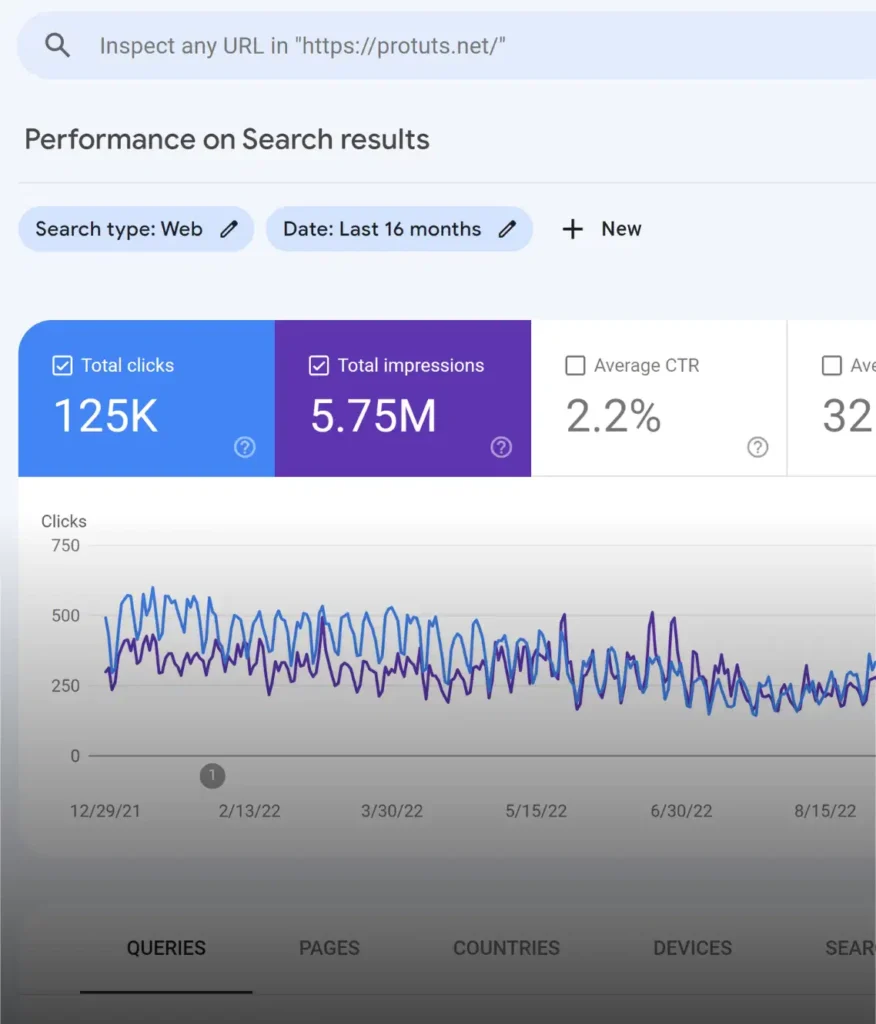Edit Search type filter pencil icon
The width and height of the screenshot is (876, 1024).
pos(229,229)
